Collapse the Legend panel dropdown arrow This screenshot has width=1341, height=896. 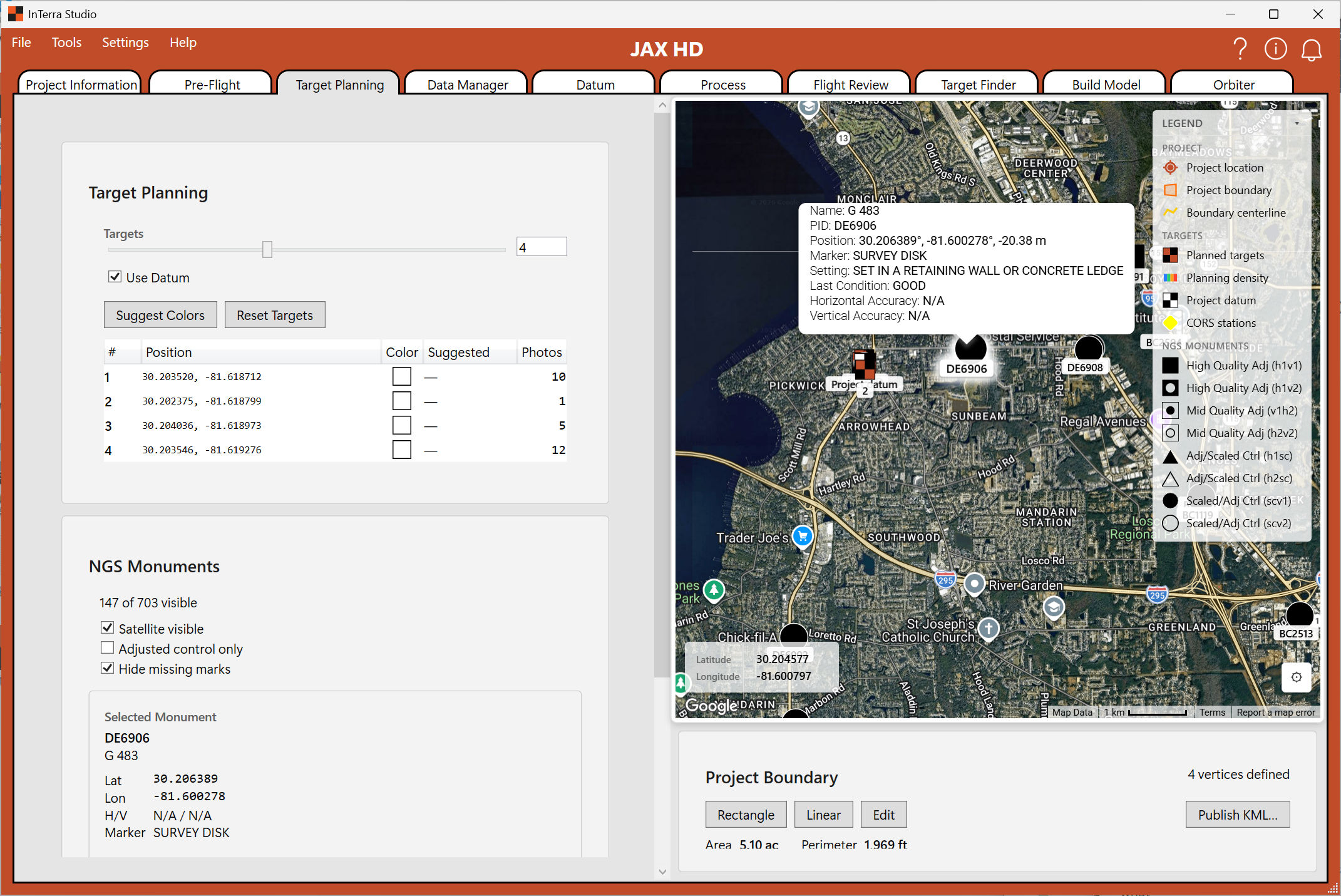(1297, 123)
